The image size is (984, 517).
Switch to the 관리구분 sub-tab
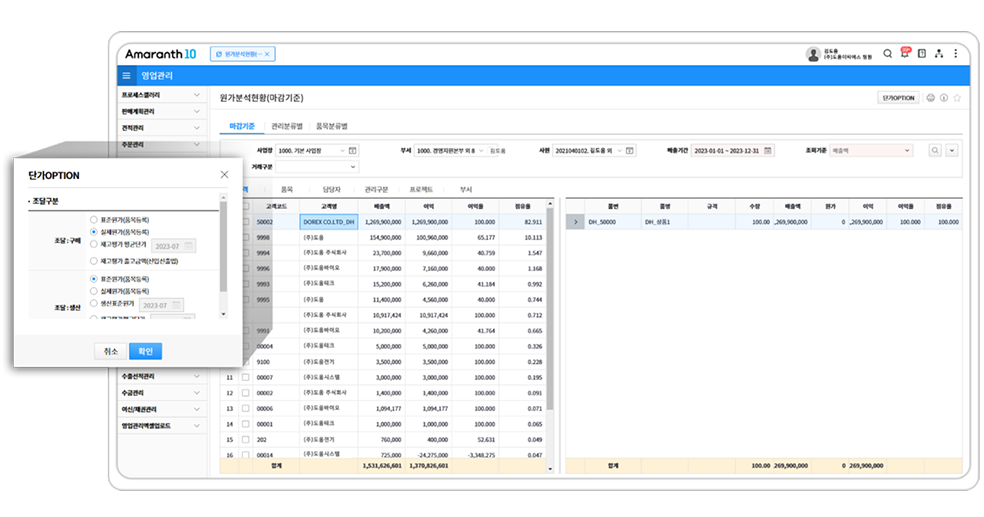[377, 189]
